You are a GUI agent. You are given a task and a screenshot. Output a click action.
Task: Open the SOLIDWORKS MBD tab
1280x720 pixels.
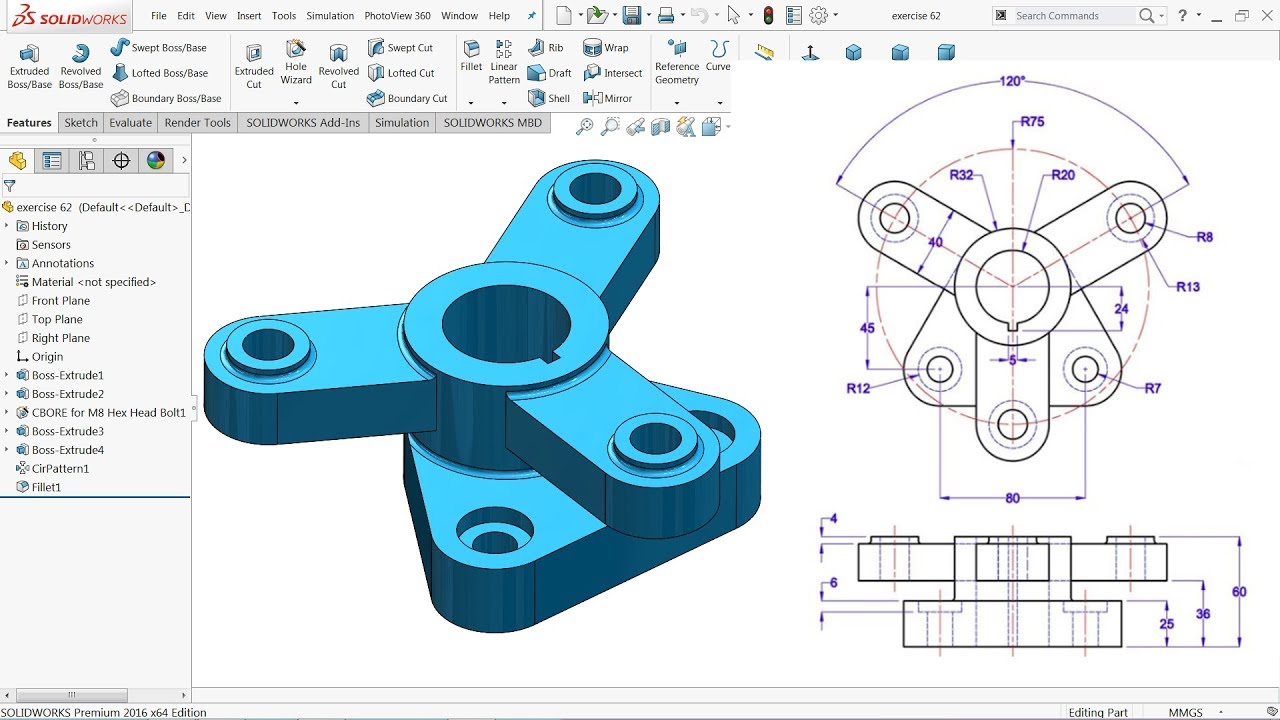tap(493, 123)
